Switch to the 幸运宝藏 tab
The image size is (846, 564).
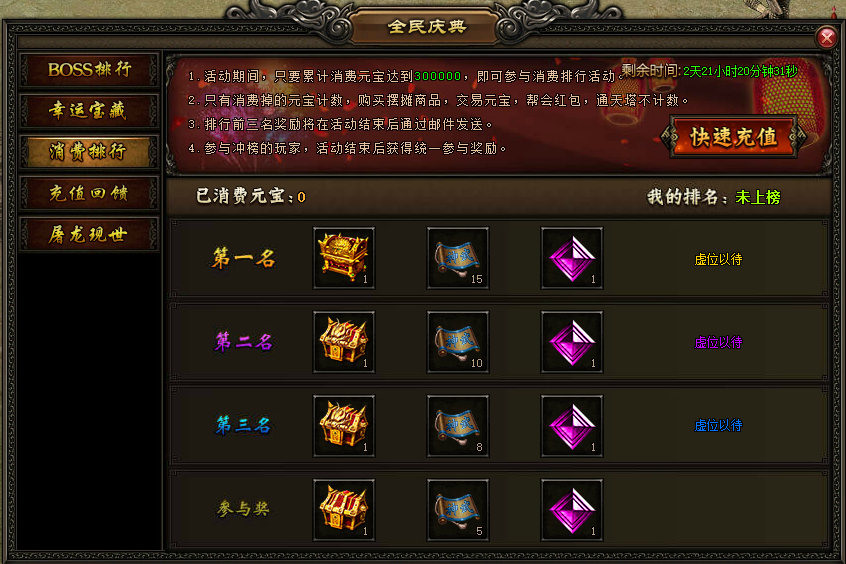(x=89, y=111)
